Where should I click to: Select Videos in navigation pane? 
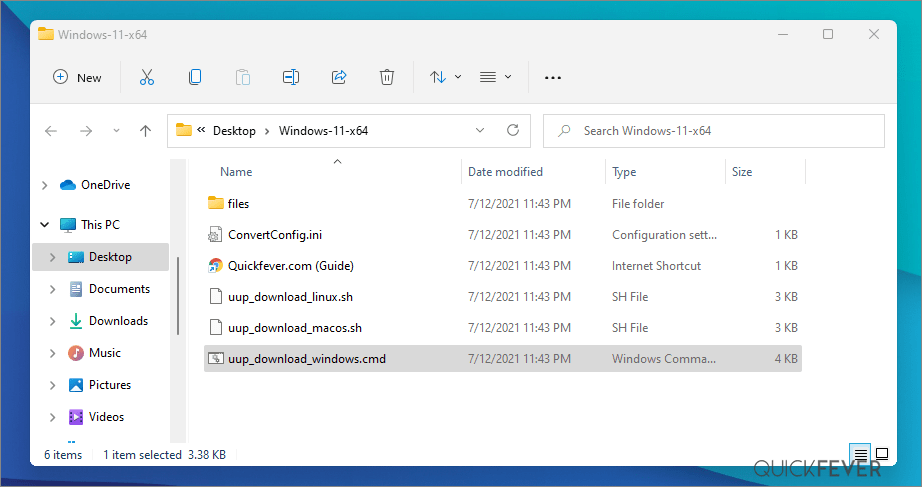(x=106, y=417)
